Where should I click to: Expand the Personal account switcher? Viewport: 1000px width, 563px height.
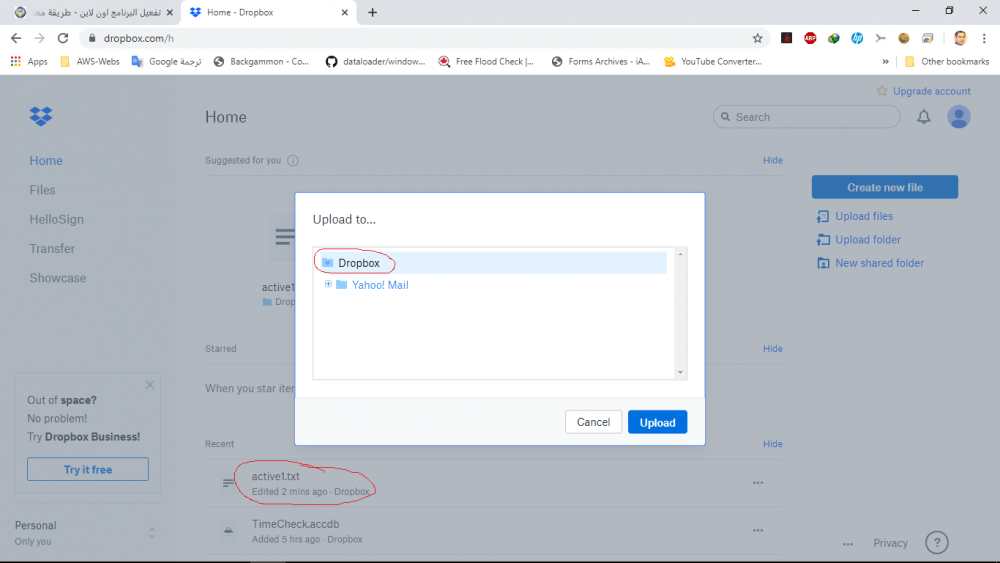click(152, 533)
